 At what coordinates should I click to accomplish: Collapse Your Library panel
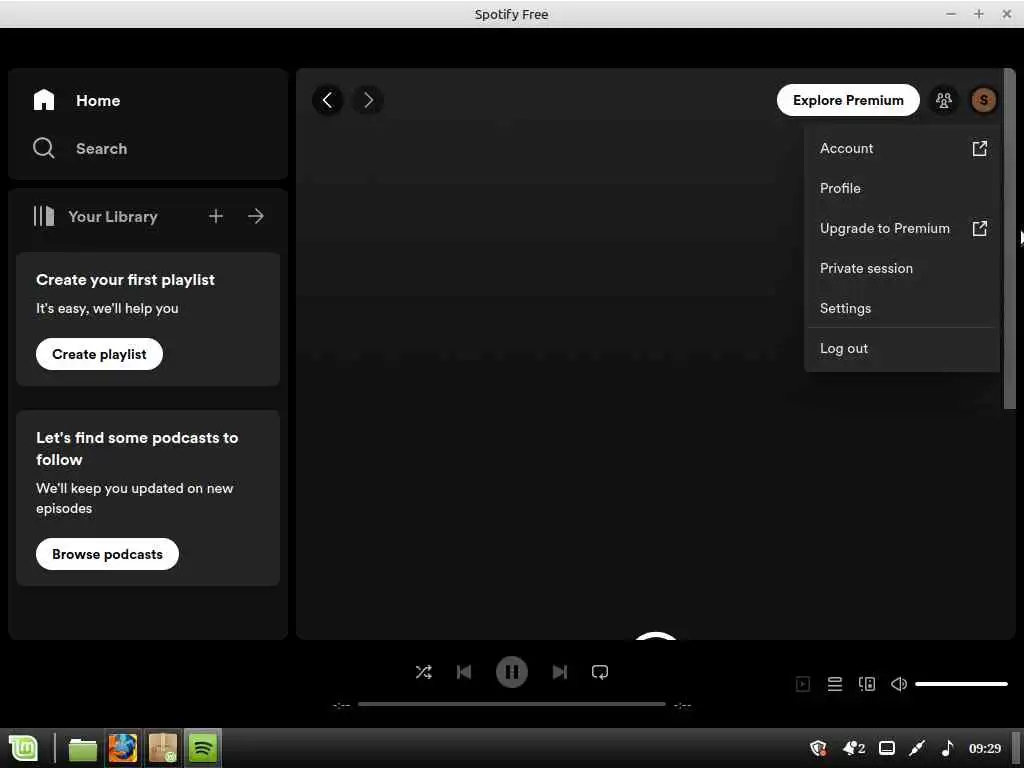(x=95, y=216)
